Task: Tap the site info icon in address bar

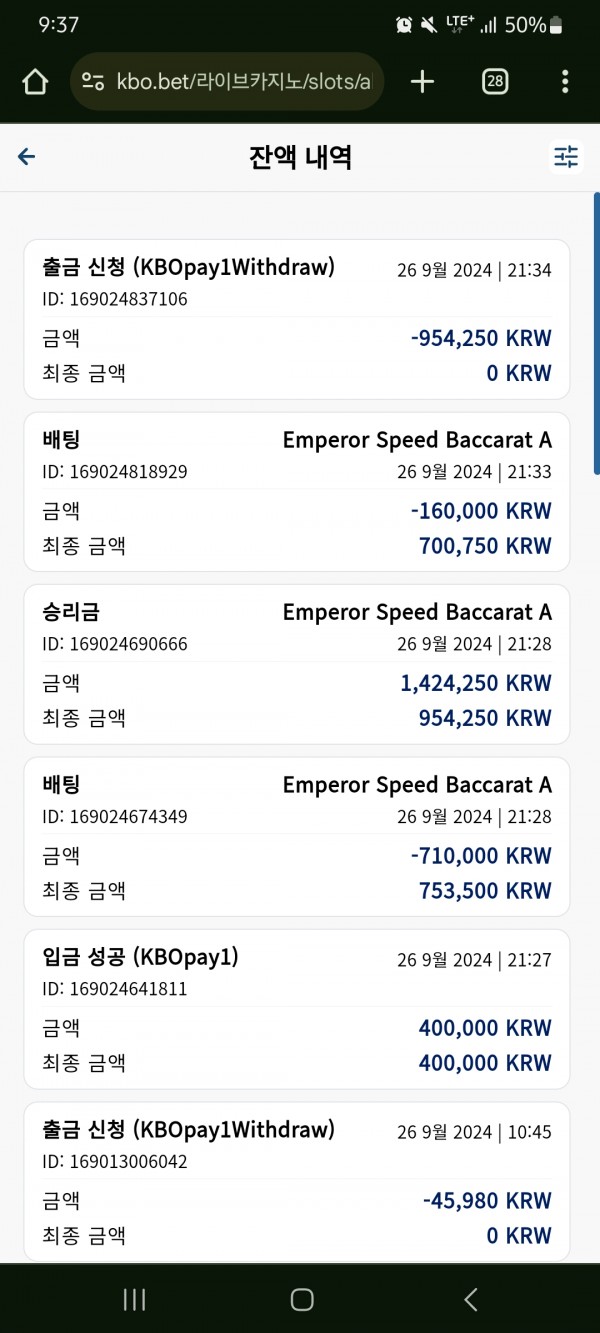Action: coord(93,82)
